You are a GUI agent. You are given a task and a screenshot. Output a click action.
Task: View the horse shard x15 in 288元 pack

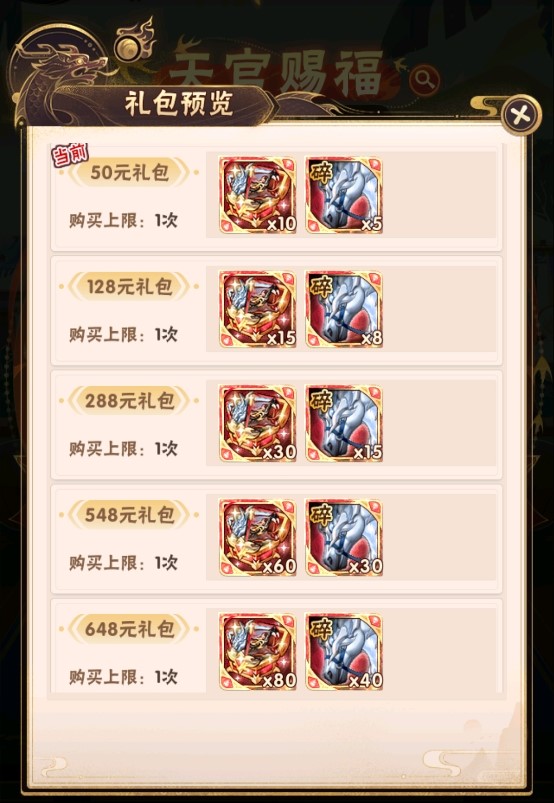(344, 424)
